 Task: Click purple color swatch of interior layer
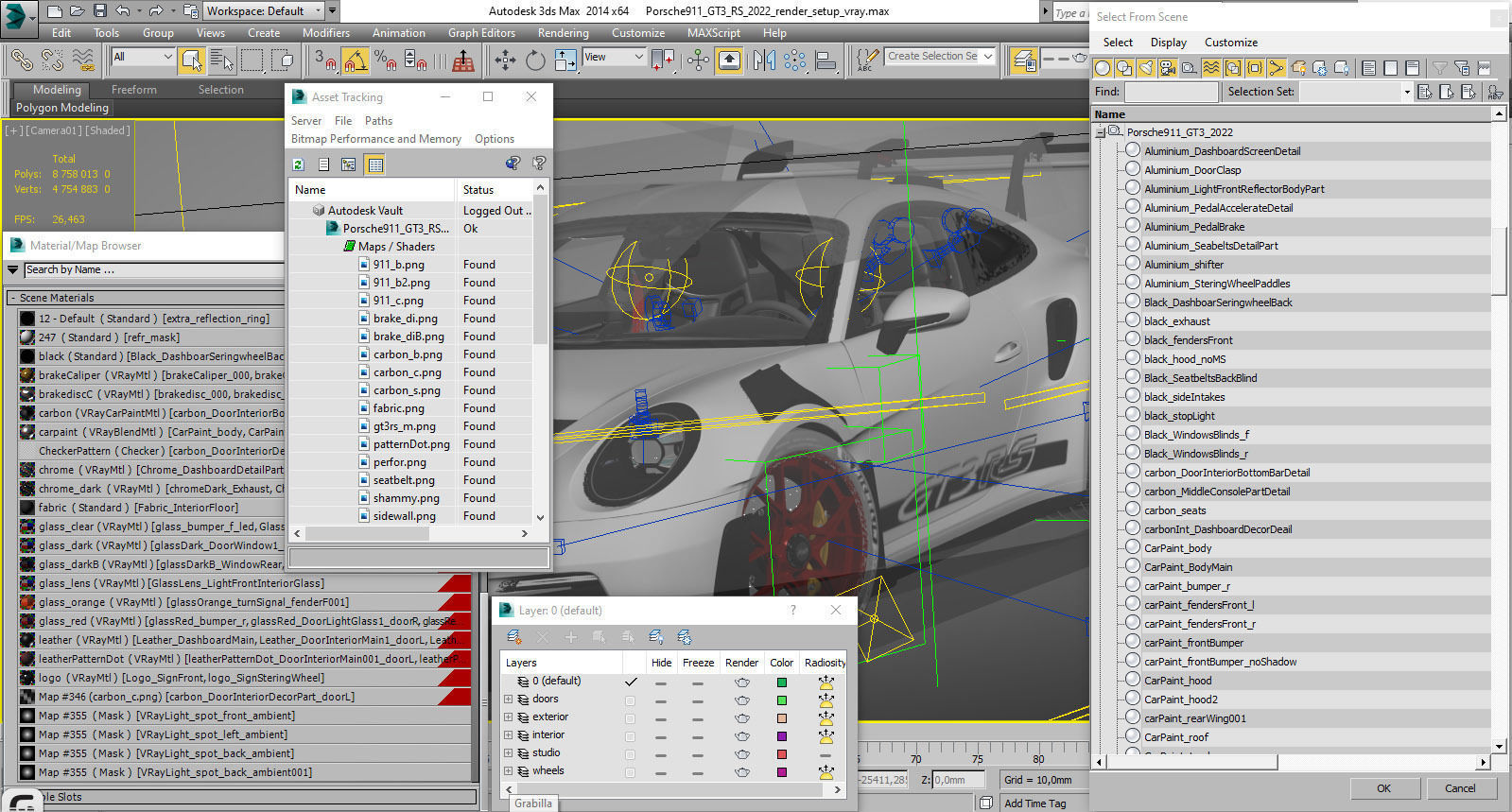(782, 736)
